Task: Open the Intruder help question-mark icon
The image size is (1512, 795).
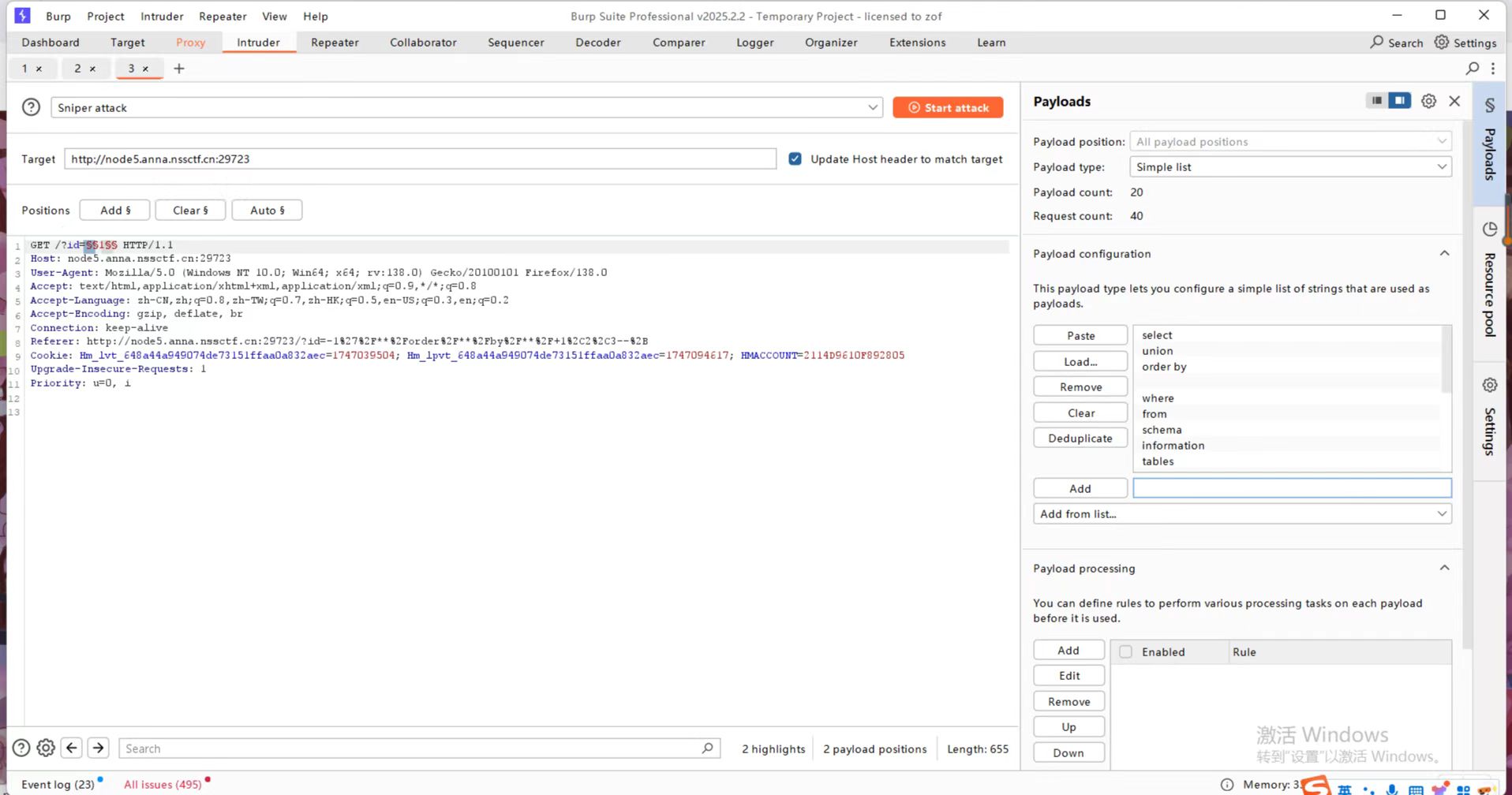Action: [x=31, y=107]
